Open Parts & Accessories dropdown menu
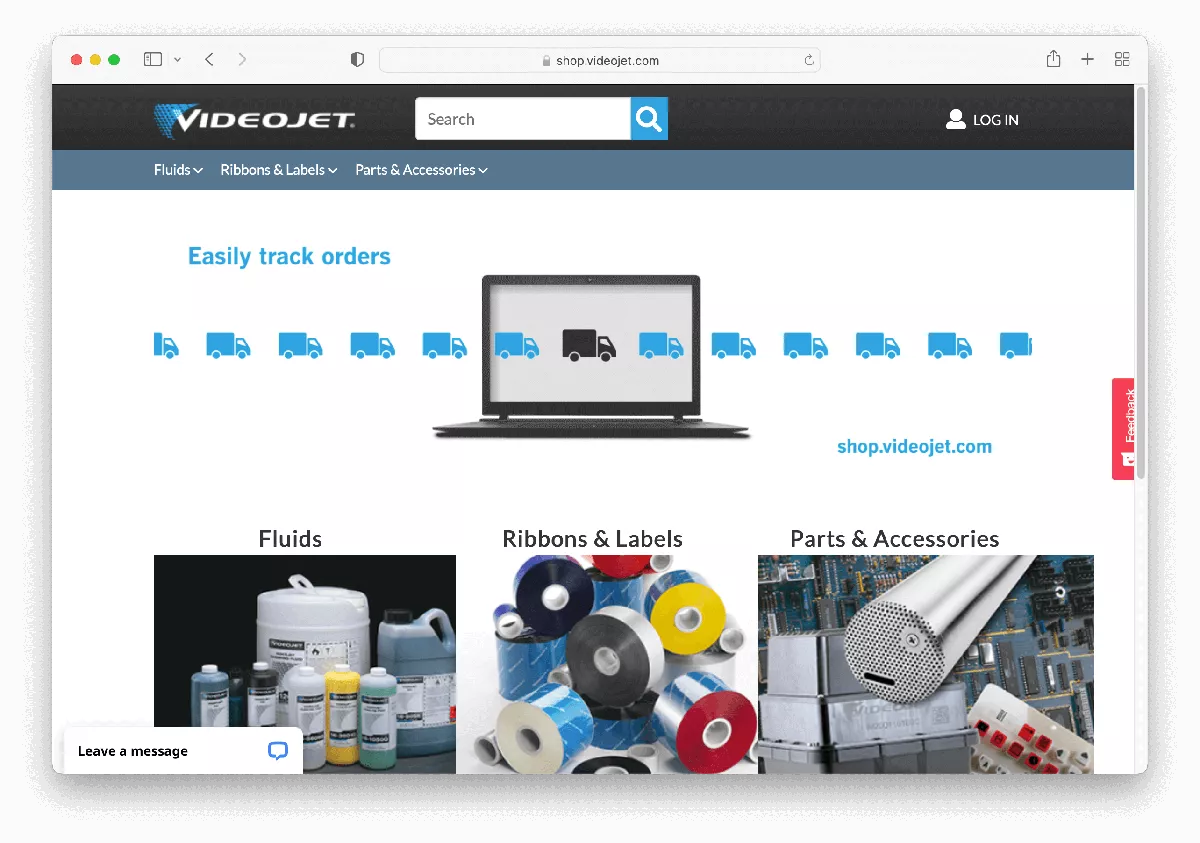The height and width of the screenshot is (843, 1200). click(x=421, y=170)
